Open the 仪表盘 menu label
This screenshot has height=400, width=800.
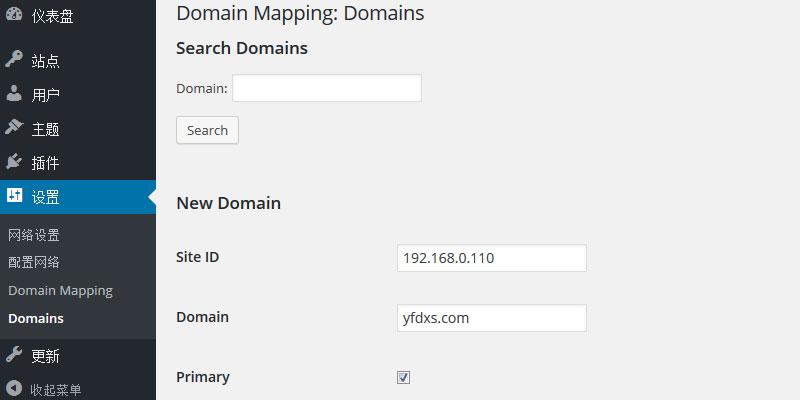click(53, 16)
